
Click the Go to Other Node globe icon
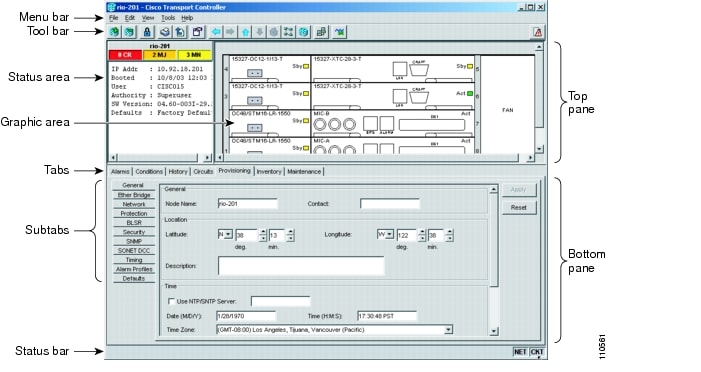click(x=304, y=32)
